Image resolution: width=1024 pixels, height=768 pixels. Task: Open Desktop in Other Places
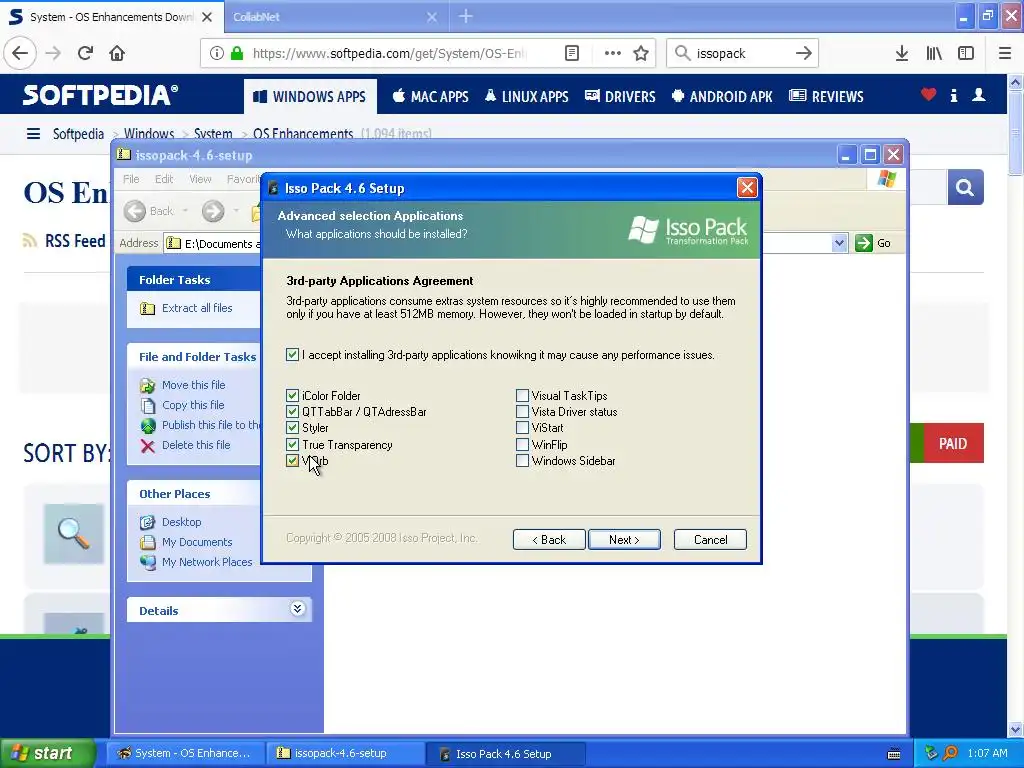[182, 522]
